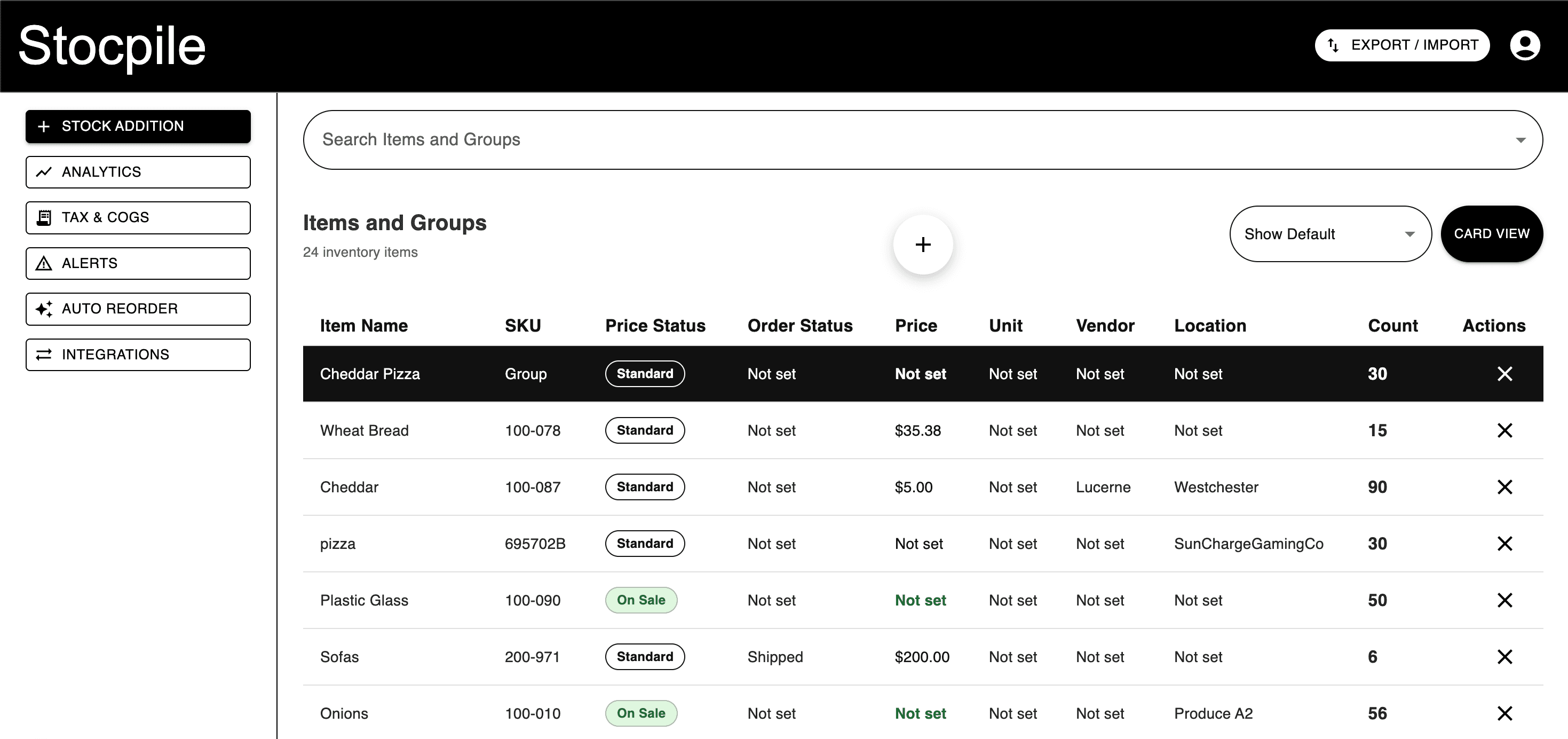The height and width of the screenshot is (739, 1568).
Task: Open the Alerts menu item
Action: pyautogui.click(x=138, y=263)
